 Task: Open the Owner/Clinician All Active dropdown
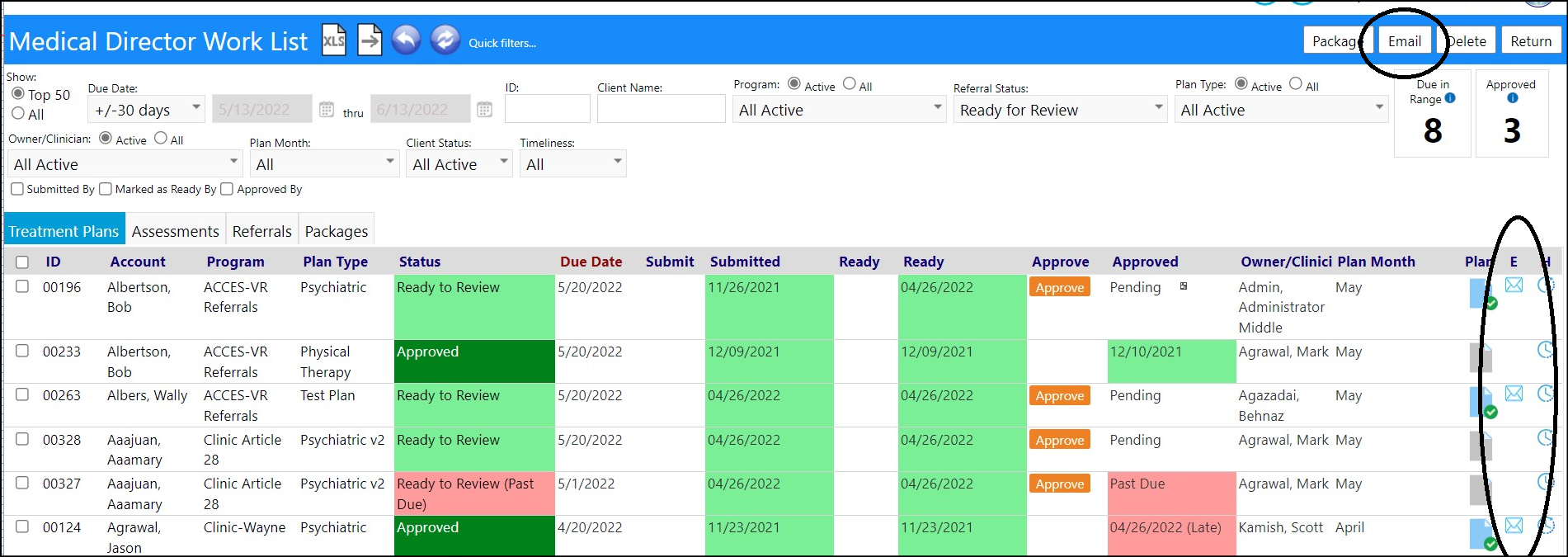point(125,163)
